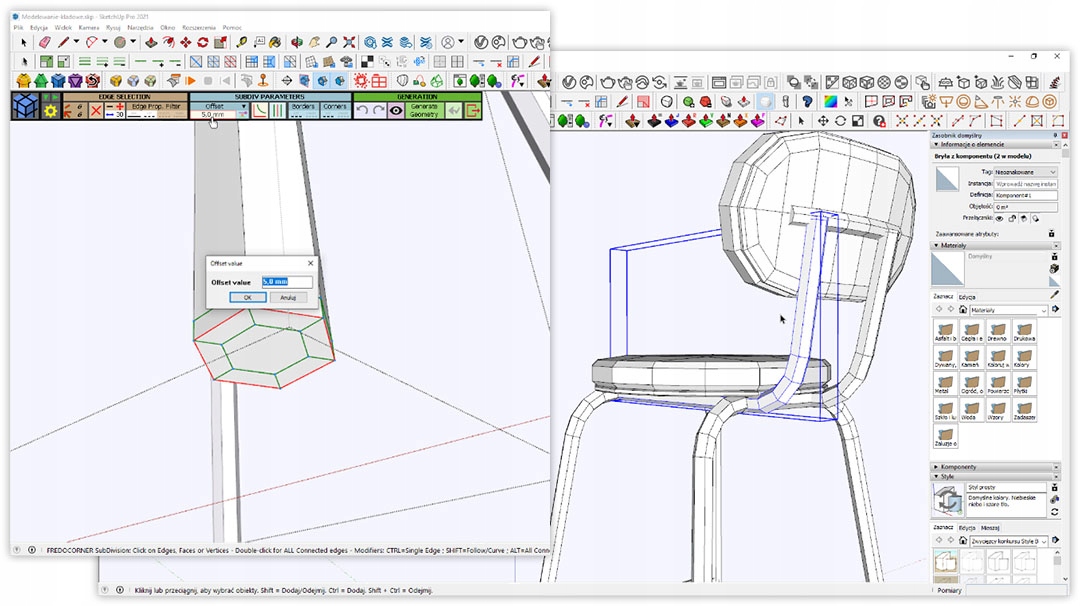Toggle the component visibility eye icon
Screen dimensions: 1080x606
pos(998,218)
